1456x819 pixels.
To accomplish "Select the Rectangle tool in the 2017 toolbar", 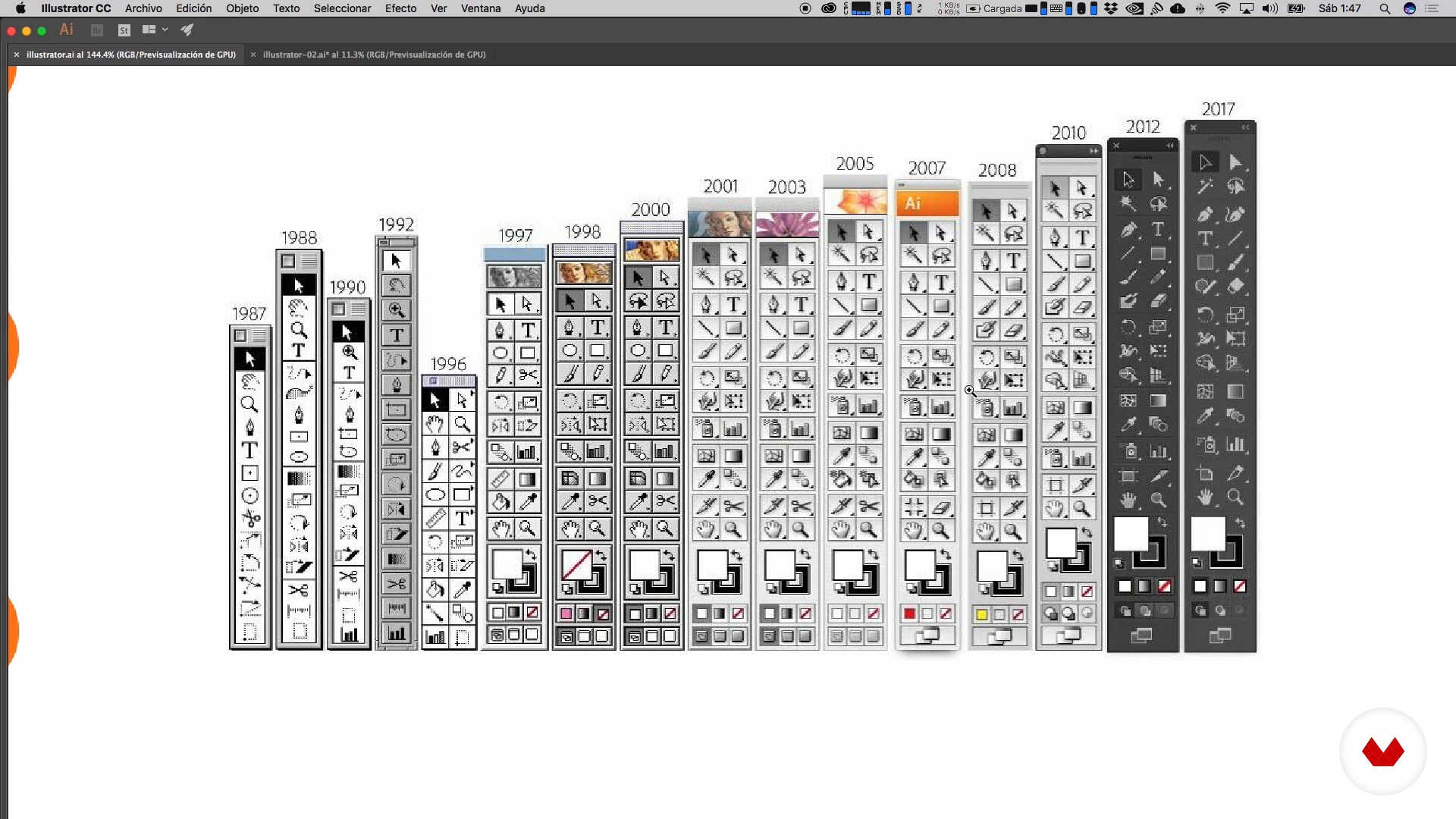I will pos(1205,262).
